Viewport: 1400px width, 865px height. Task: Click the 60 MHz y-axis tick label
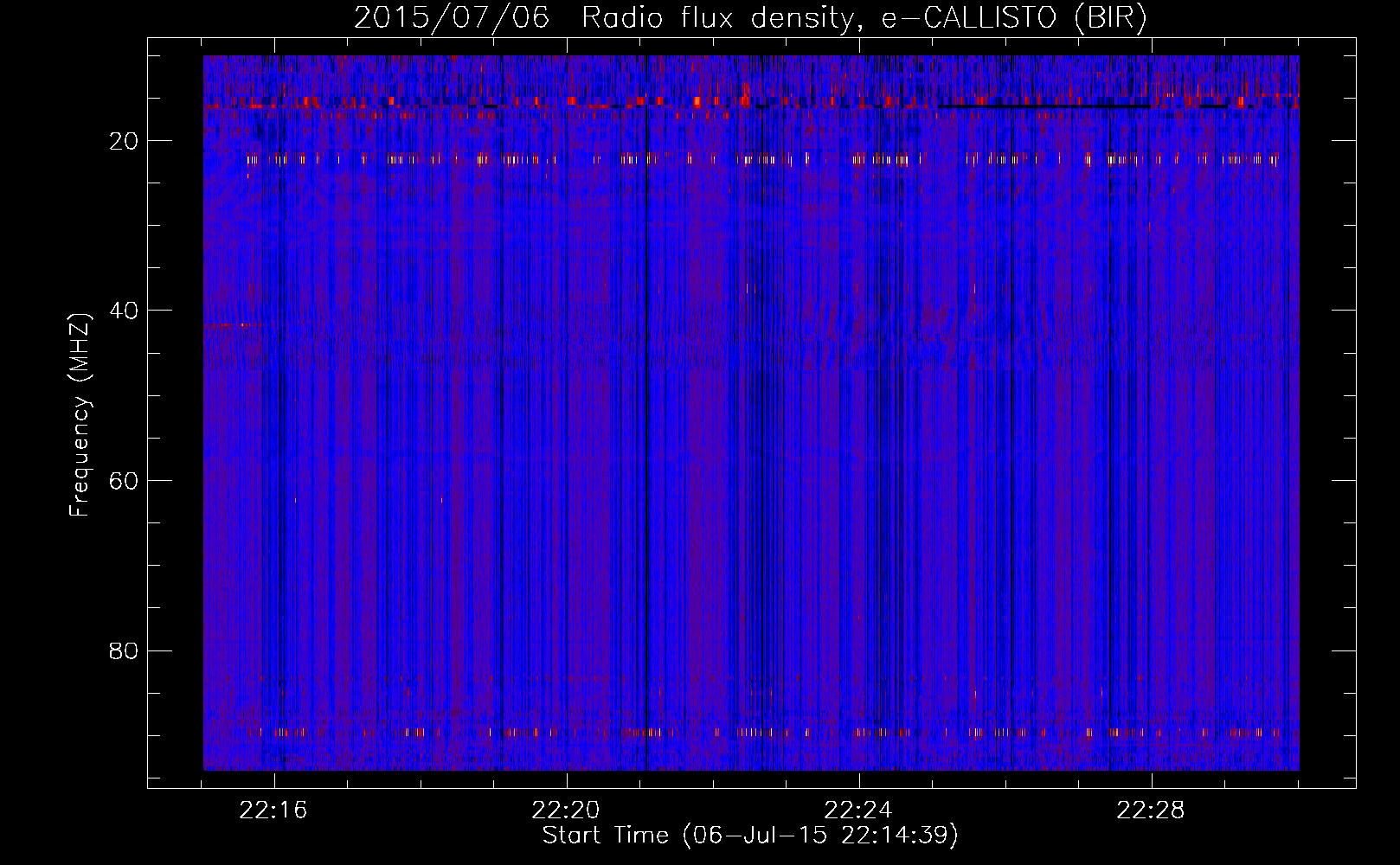pos(124,481)
